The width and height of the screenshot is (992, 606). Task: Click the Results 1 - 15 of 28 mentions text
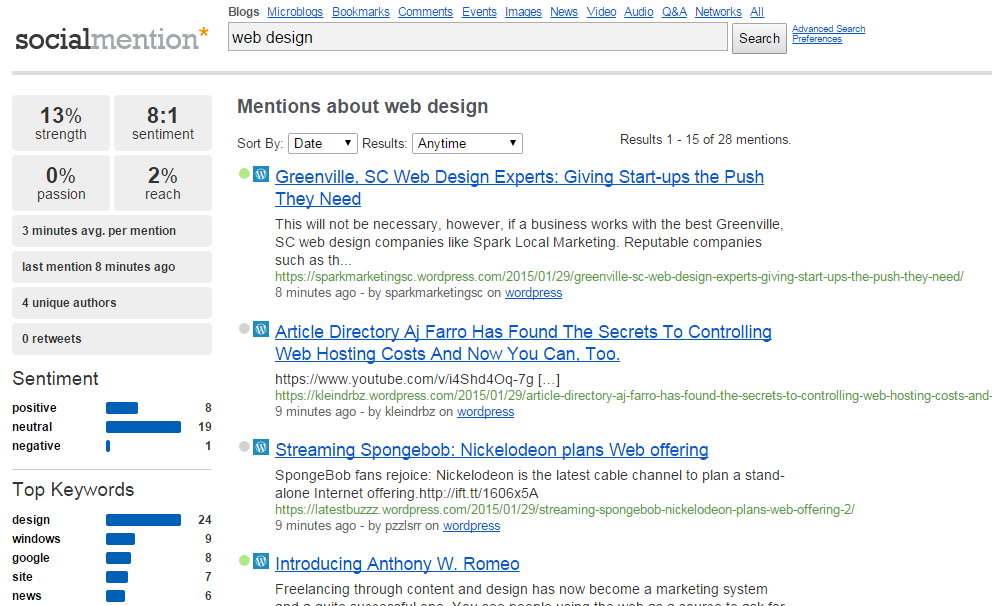[x=705, y=139]
